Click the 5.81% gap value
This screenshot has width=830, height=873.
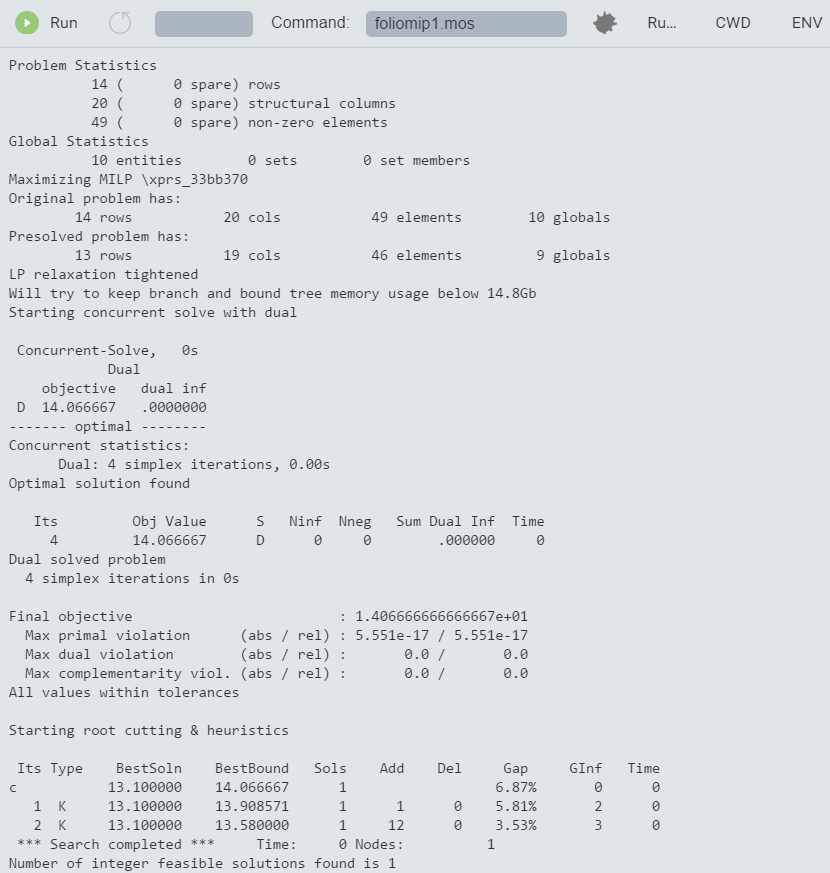[x=516, y=806]
